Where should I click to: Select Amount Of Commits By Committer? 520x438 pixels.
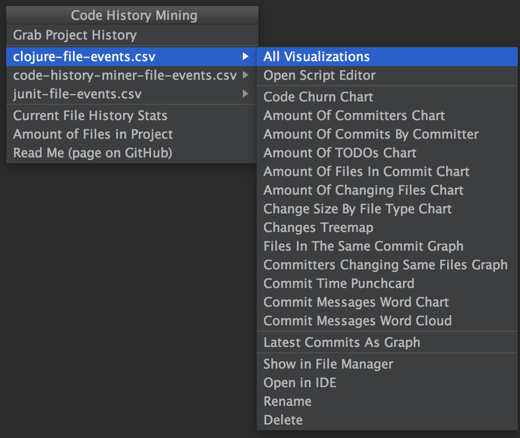pos(387,134)
